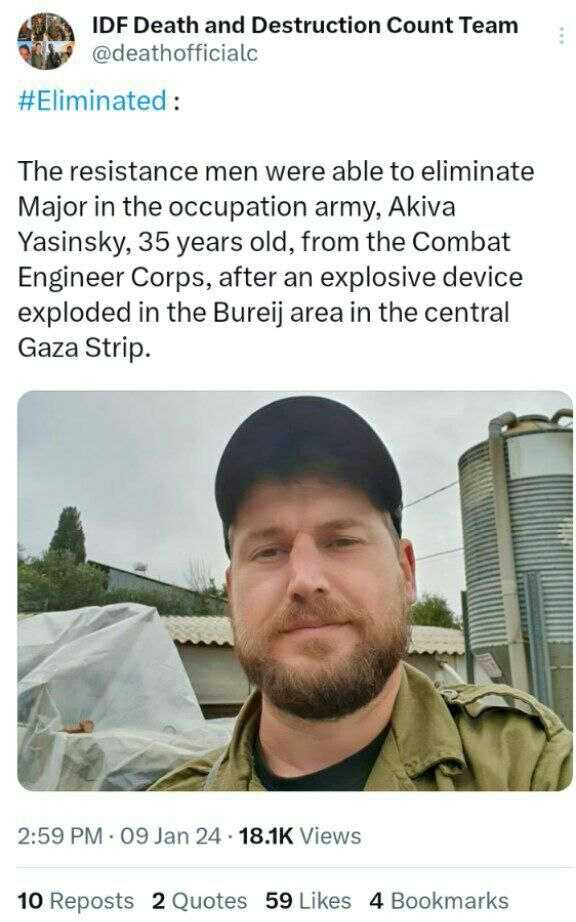This screenshot has height=922, width=576.
Task: Click the 2:59 PM timestamp
Action: (60, 836)
